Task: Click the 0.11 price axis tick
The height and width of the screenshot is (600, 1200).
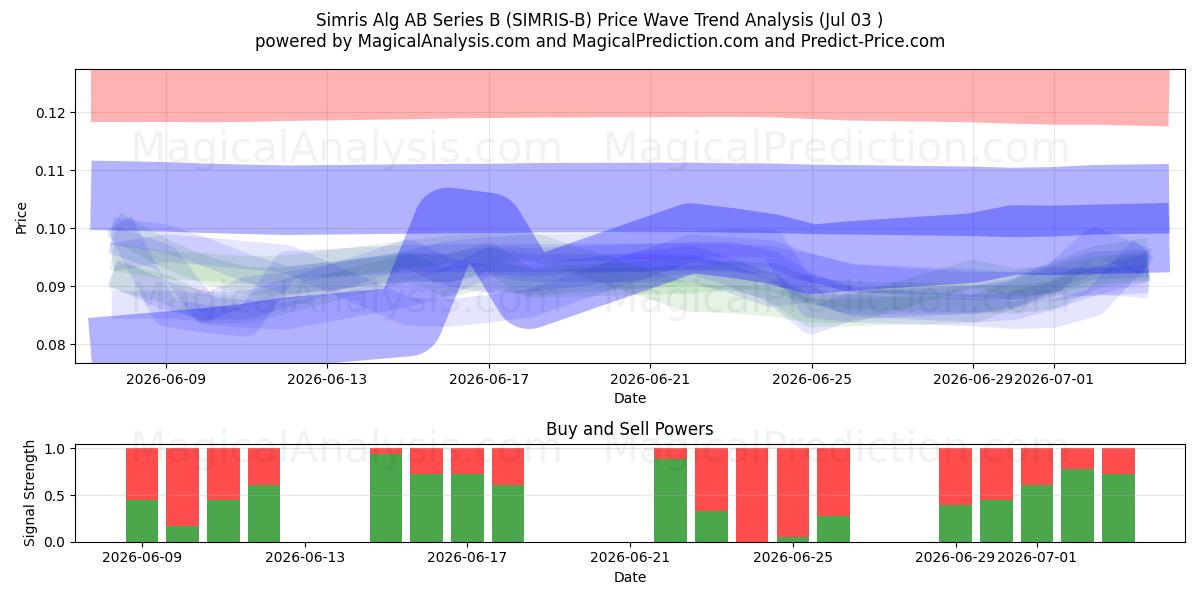Action: [53, 171]
